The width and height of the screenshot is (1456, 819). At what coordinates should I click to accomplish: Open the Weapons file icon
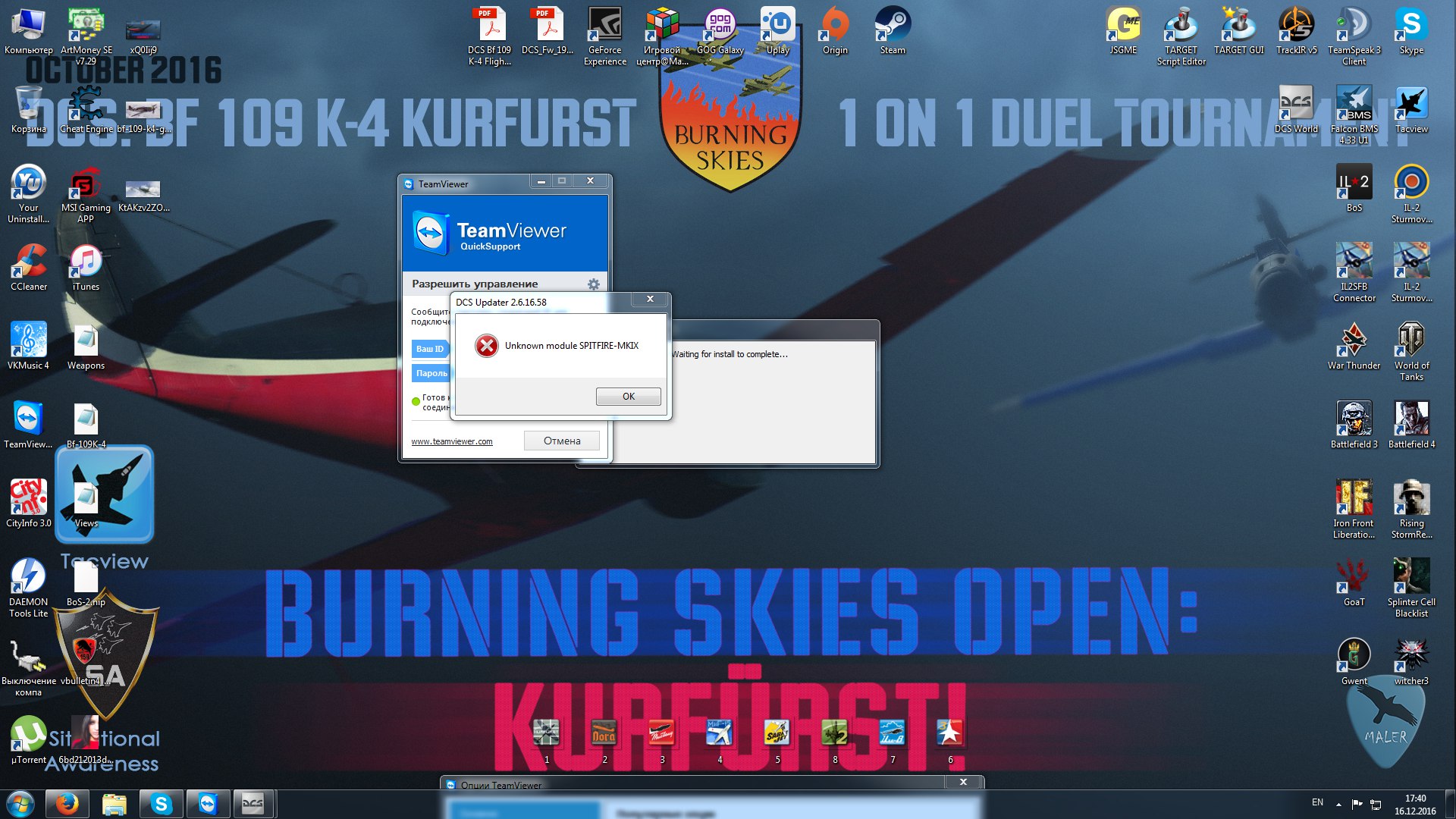coord(86,347)
